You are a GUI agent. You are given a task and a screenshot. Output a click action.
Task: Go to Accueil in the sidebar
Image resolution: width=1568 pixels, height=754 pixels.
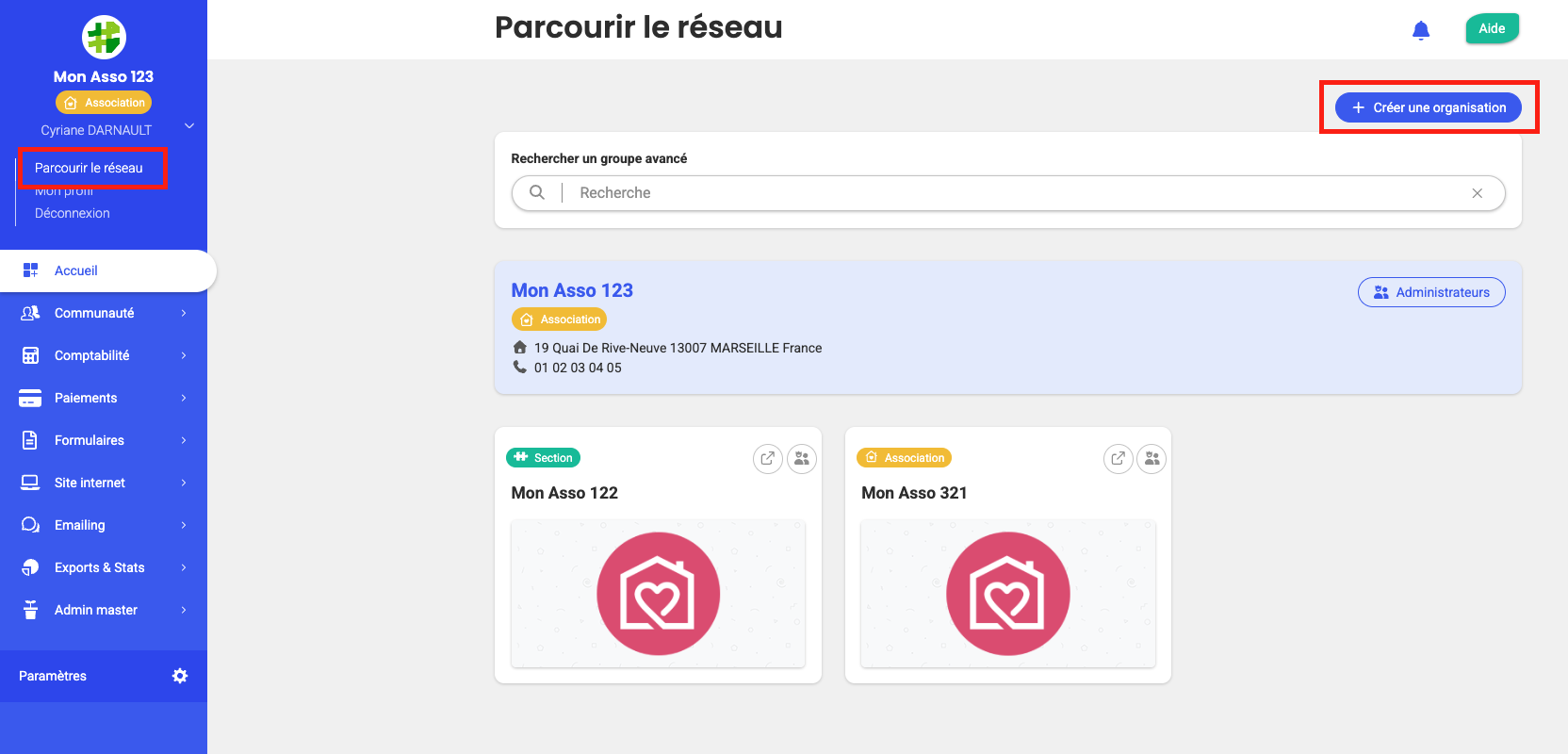point(76,270)
